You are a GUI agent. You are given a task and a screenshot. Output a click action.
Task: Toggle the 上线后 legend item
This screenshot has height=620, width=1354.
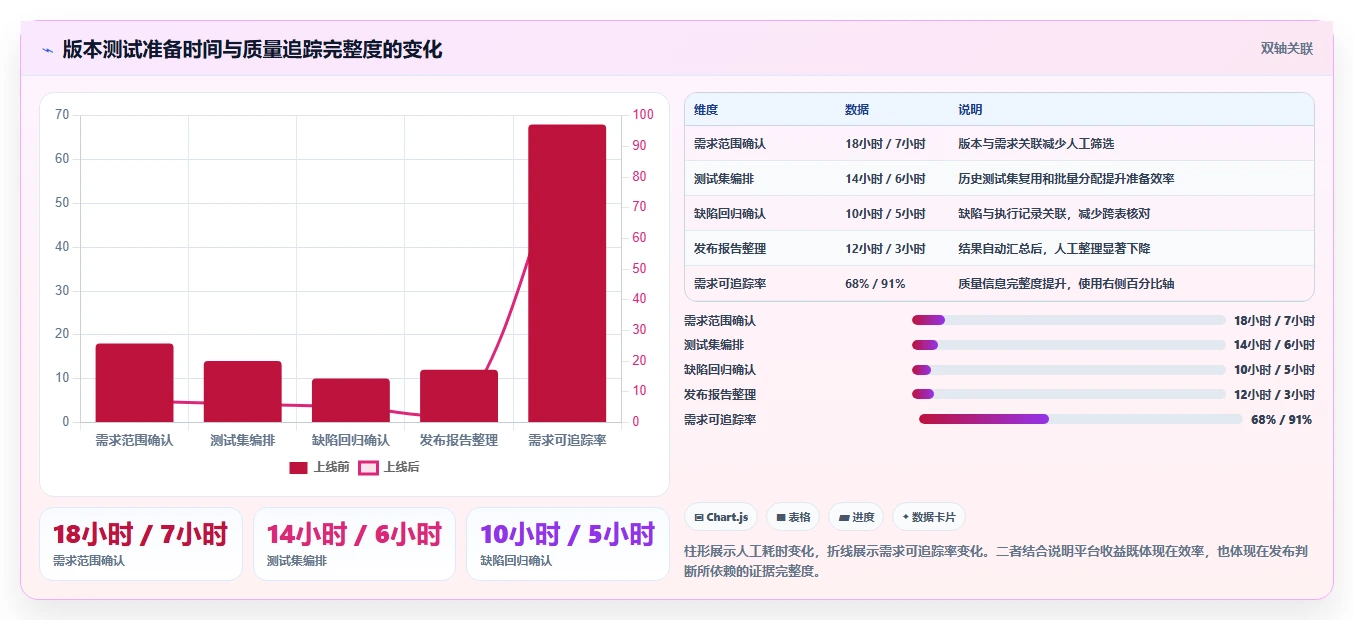pyautogui.click(x=389, y=467)
